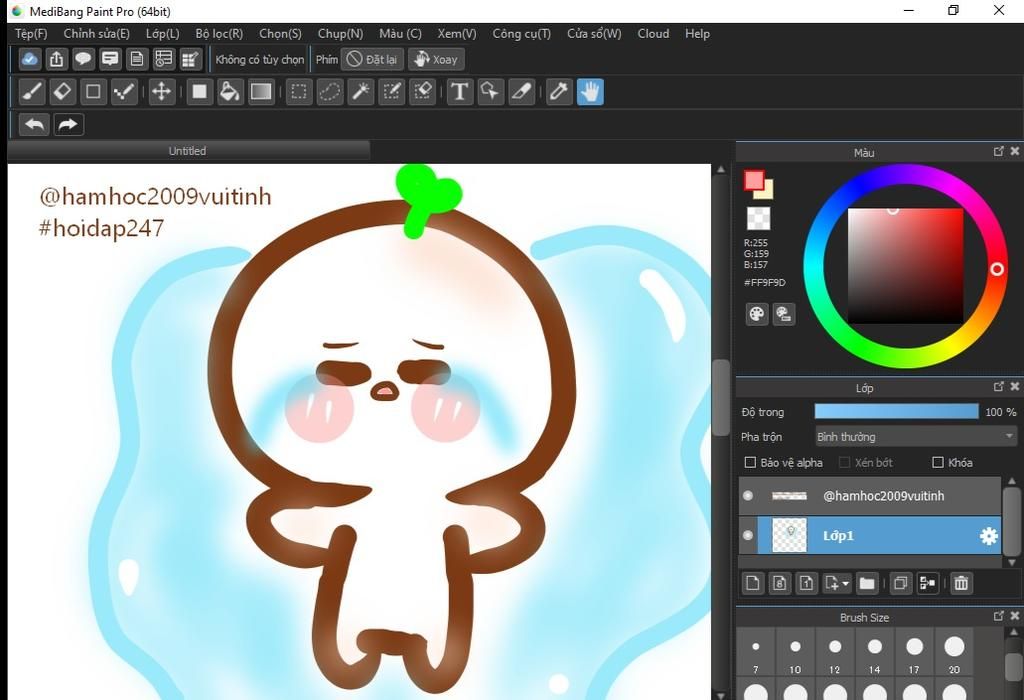The image size is (1024, 700).
Task: Click the Undo arrow
Action: pyautogui.click(x=35, y=125)
